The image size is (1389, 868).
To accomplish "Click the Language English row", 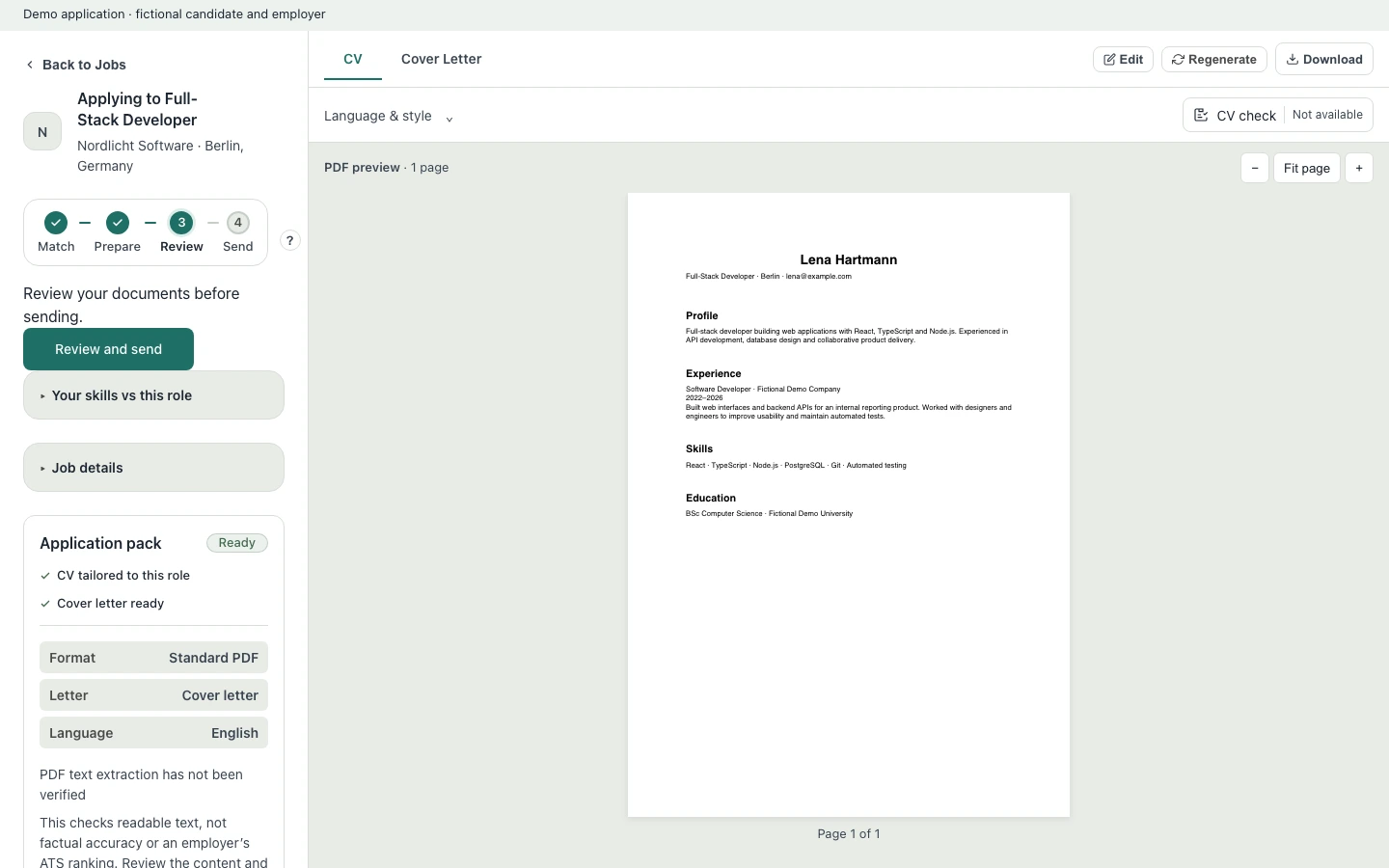I will tap(153, 733).
